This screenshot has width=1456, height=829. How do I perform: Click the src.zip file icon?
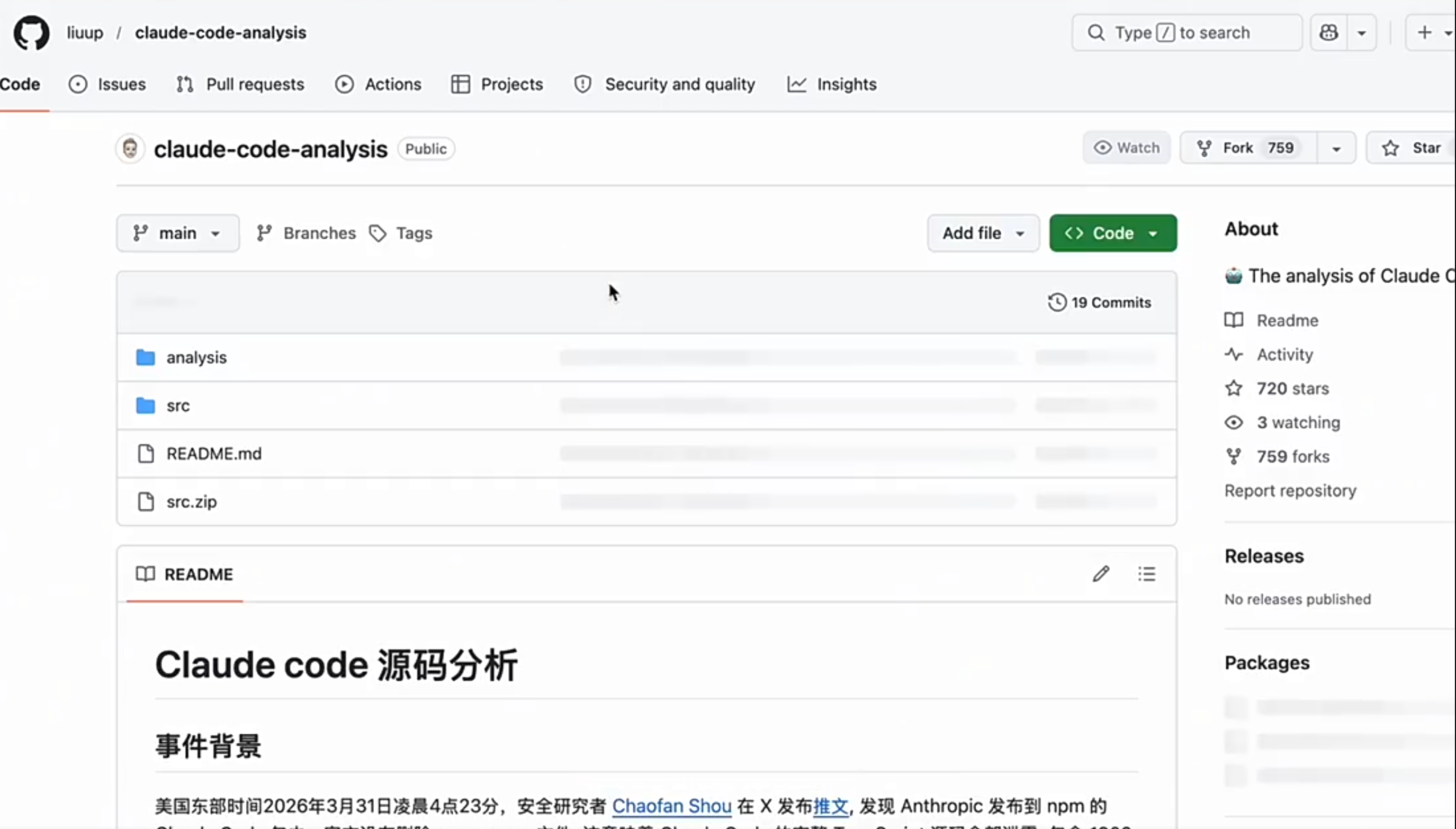click(146, 502)
